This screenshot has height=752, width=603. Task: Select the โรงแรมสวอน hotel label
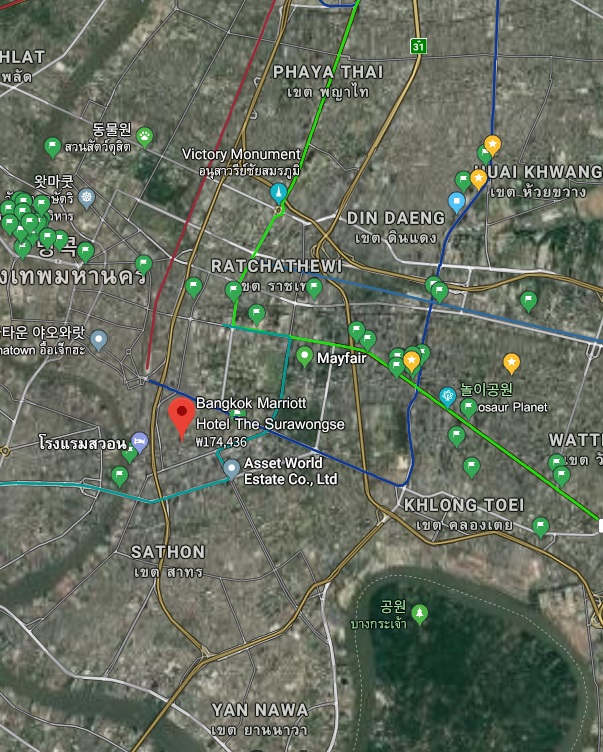(83, 443)
